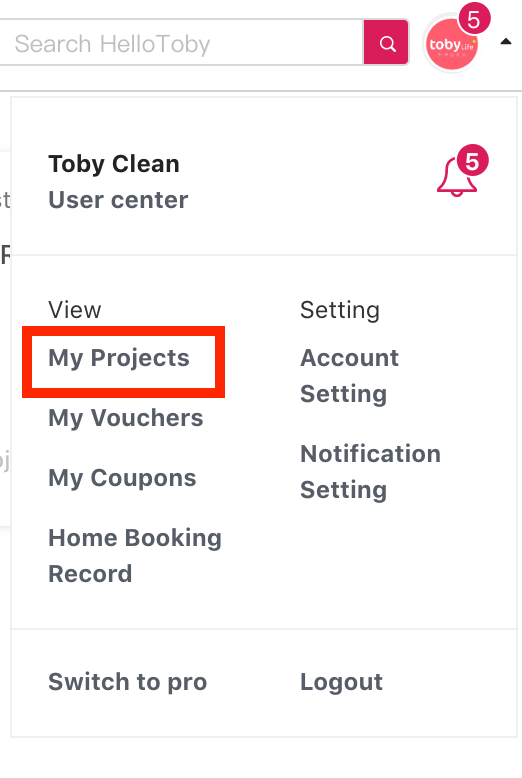Click the badge 5 on avatar
Screen dimensions: 522x778
point(474,19)
